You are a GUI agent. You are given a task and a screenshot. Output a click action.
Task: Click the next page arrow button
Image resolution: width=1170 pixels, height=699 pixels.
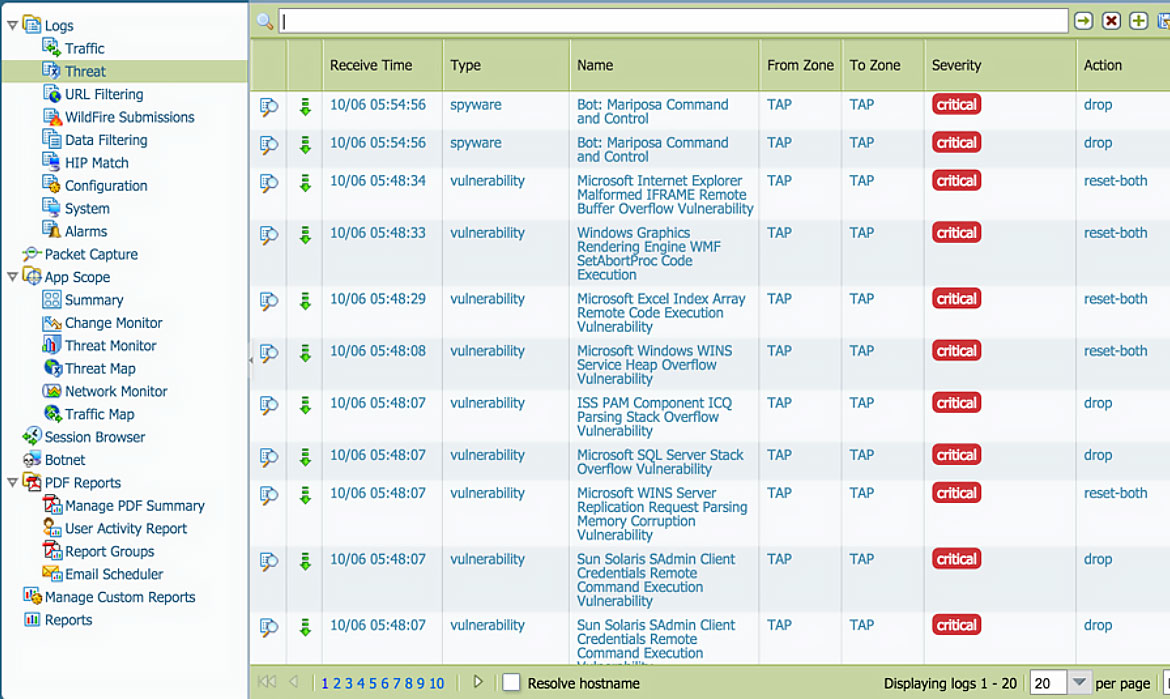coord(478,682)
